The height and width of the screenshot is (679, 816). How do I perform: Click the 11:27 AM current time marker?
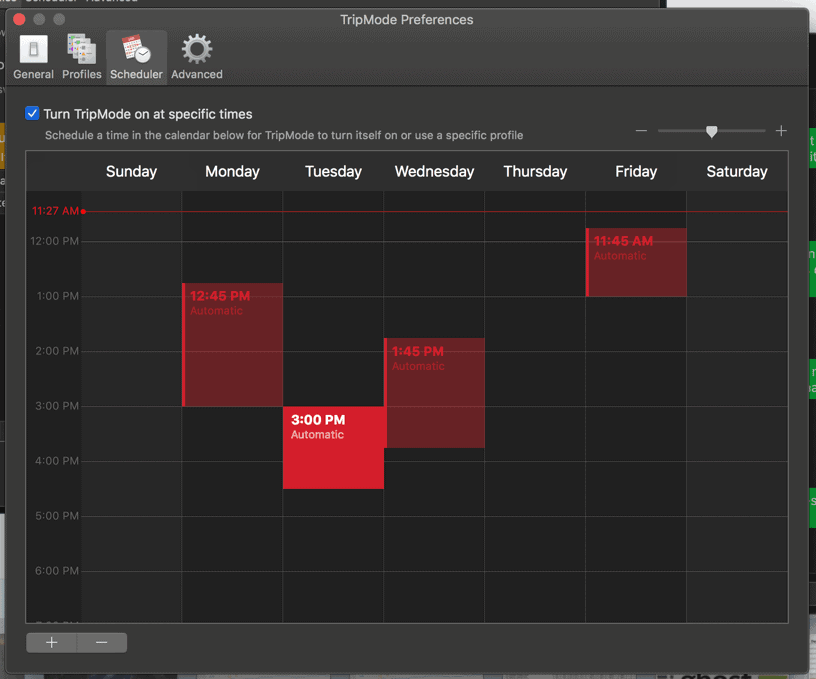click(x=58, y=211)
